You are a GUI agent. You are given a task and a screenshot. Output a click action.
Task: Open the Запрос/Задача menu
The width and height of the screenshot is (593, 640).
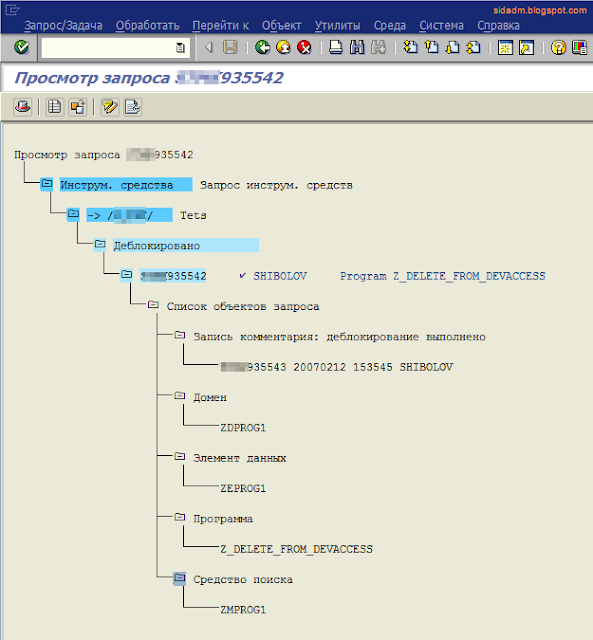point(63,26)
